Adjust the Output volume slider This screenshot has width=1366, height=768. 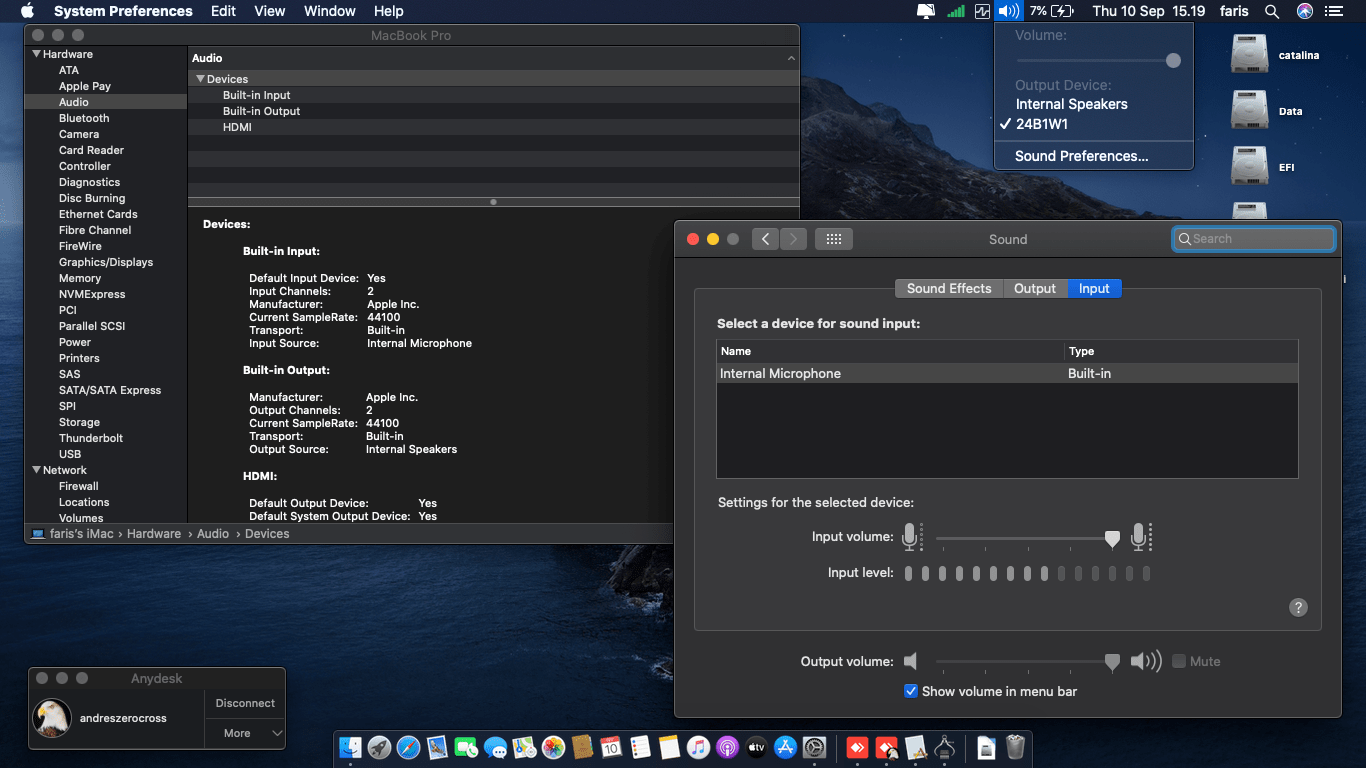1112,662
